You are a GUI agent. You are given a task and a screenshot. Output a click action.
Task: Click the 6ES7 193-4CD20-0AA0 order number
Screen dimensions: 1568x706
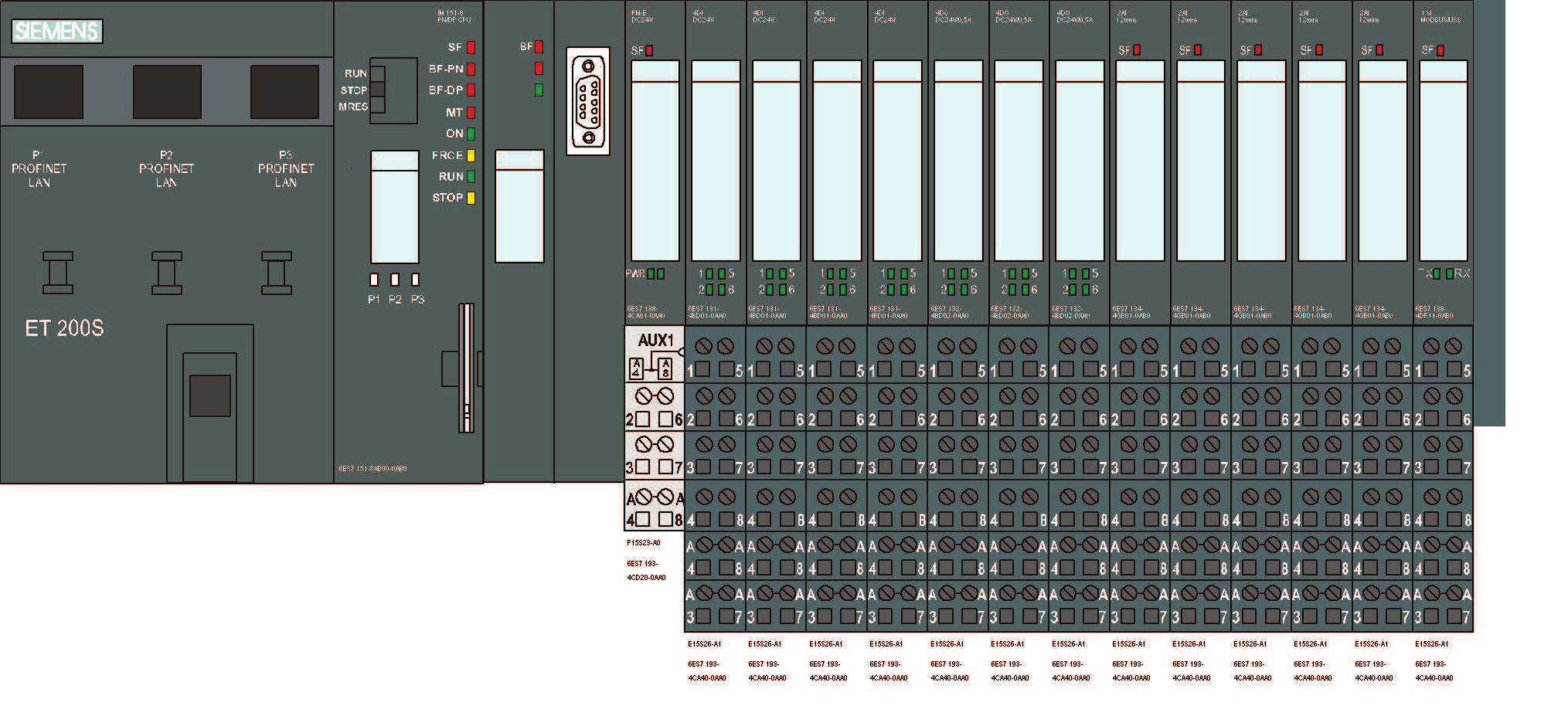pos(646,571)
